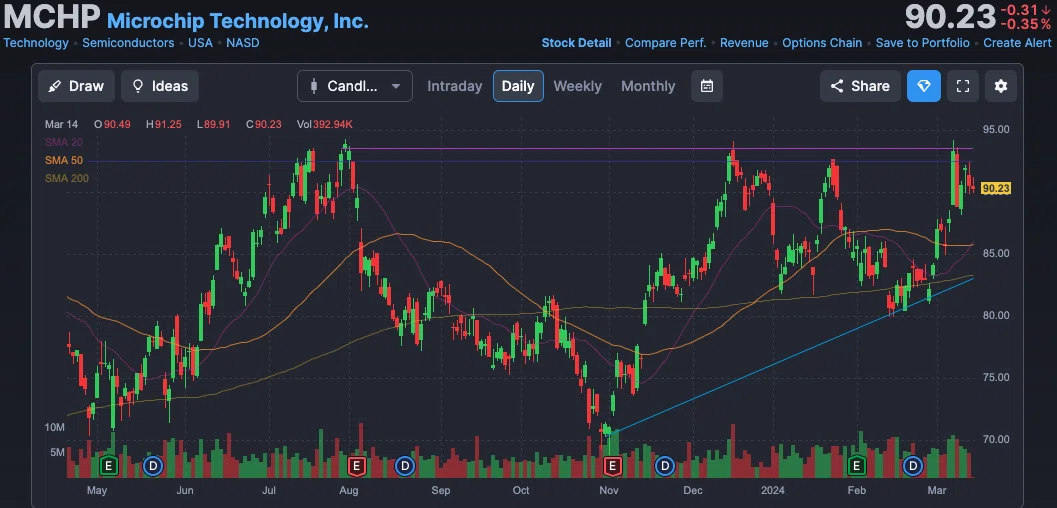The image size is (1057, 508).
Task: Switch to the Weekly timeframe tab
Action: pos(577,86)
